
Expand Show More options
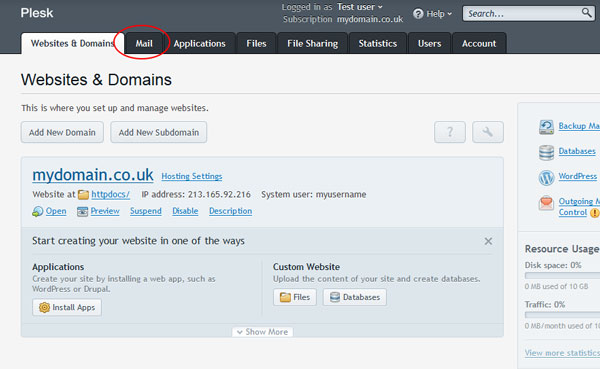[262, 332]
